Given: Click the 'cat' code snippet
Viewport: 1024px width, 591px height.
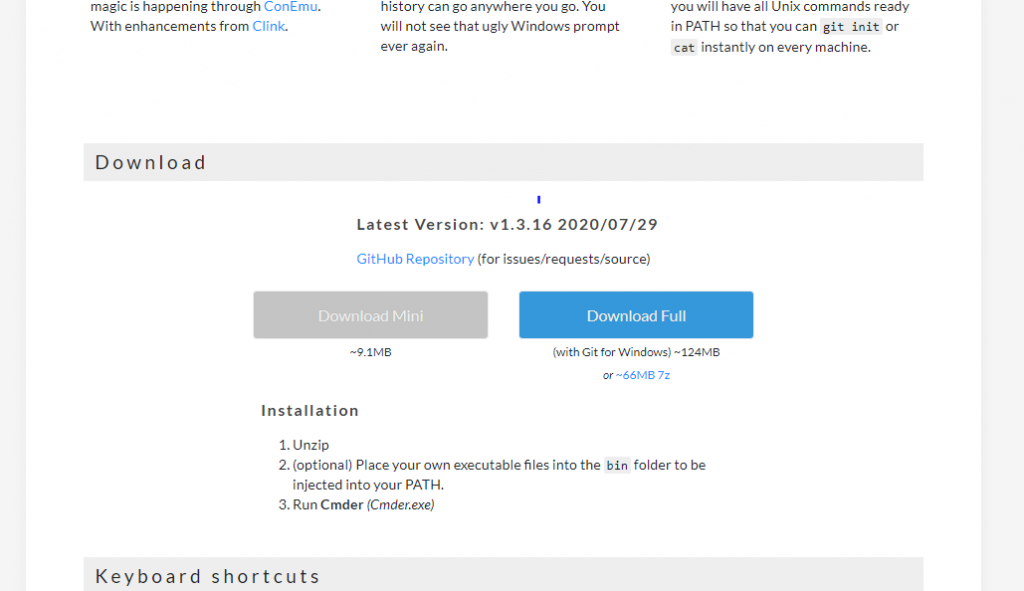Looking at the screenshot, I should click(x=684, y=48).
